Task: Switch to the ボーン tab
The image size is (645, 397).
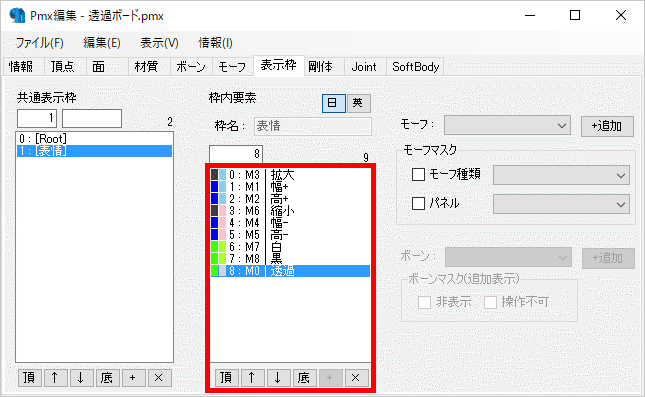Action: [x=191, y=67]
